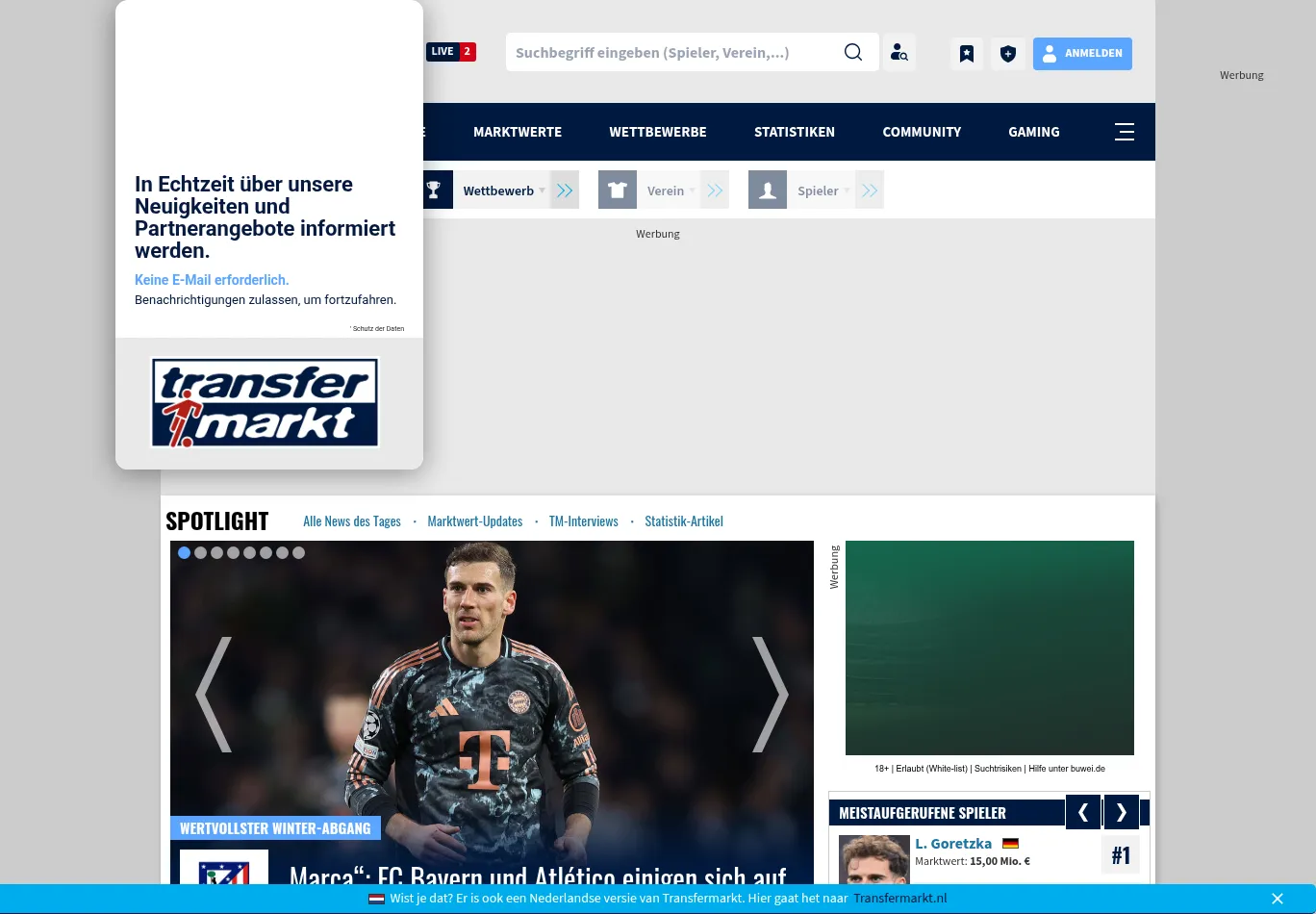
Task: Click the jersey Verein icon
Action: coord(618,190)
